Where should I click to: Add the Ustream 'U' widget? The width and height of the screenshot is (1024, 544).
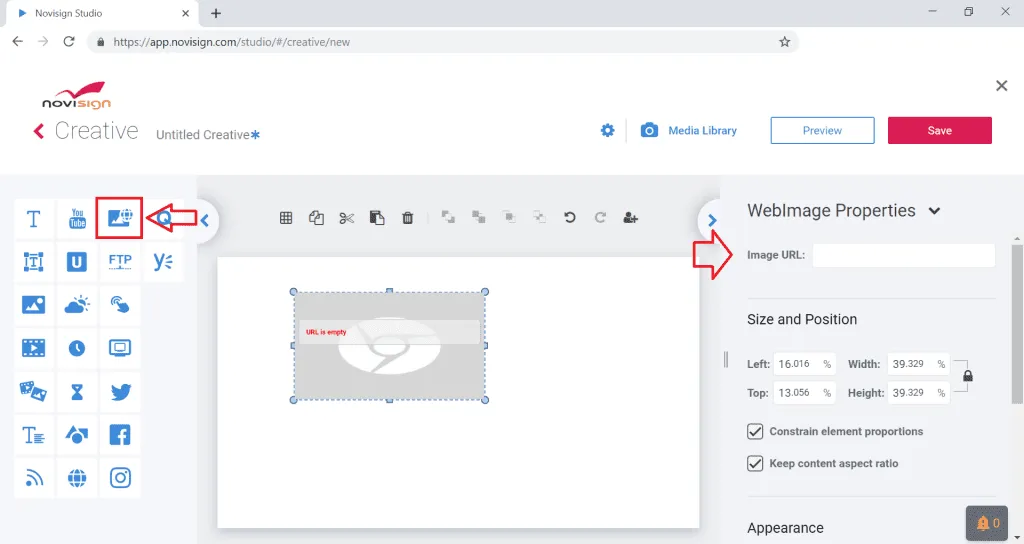[x=77, y=262]
